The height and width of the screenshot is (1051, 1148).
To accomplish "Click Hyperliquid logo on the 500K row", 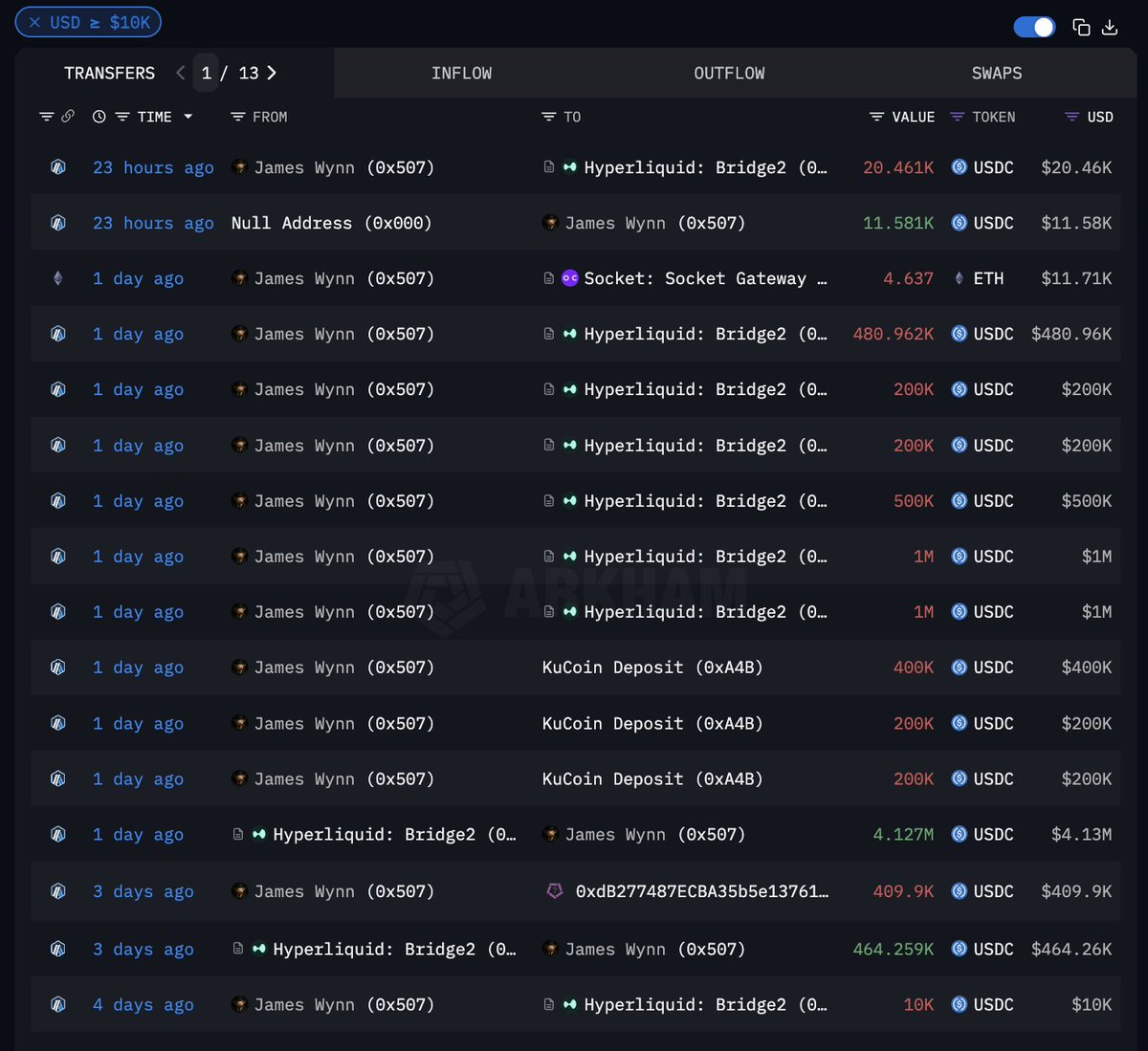I will (570, 501).
